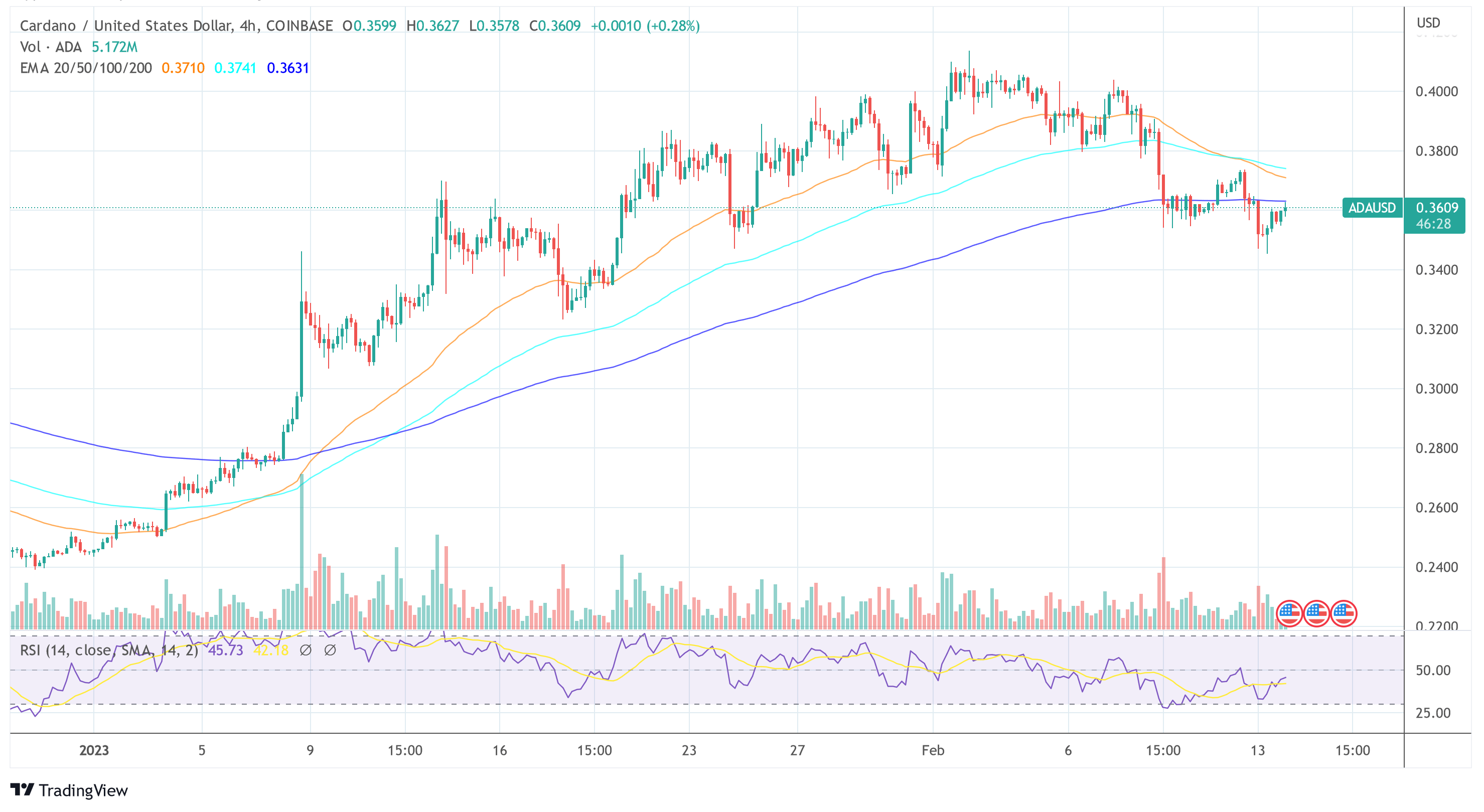Click the close price C0.3609
Image resolution: width=1484 pixels, height=812 pixels.
(x=555, y=26)
